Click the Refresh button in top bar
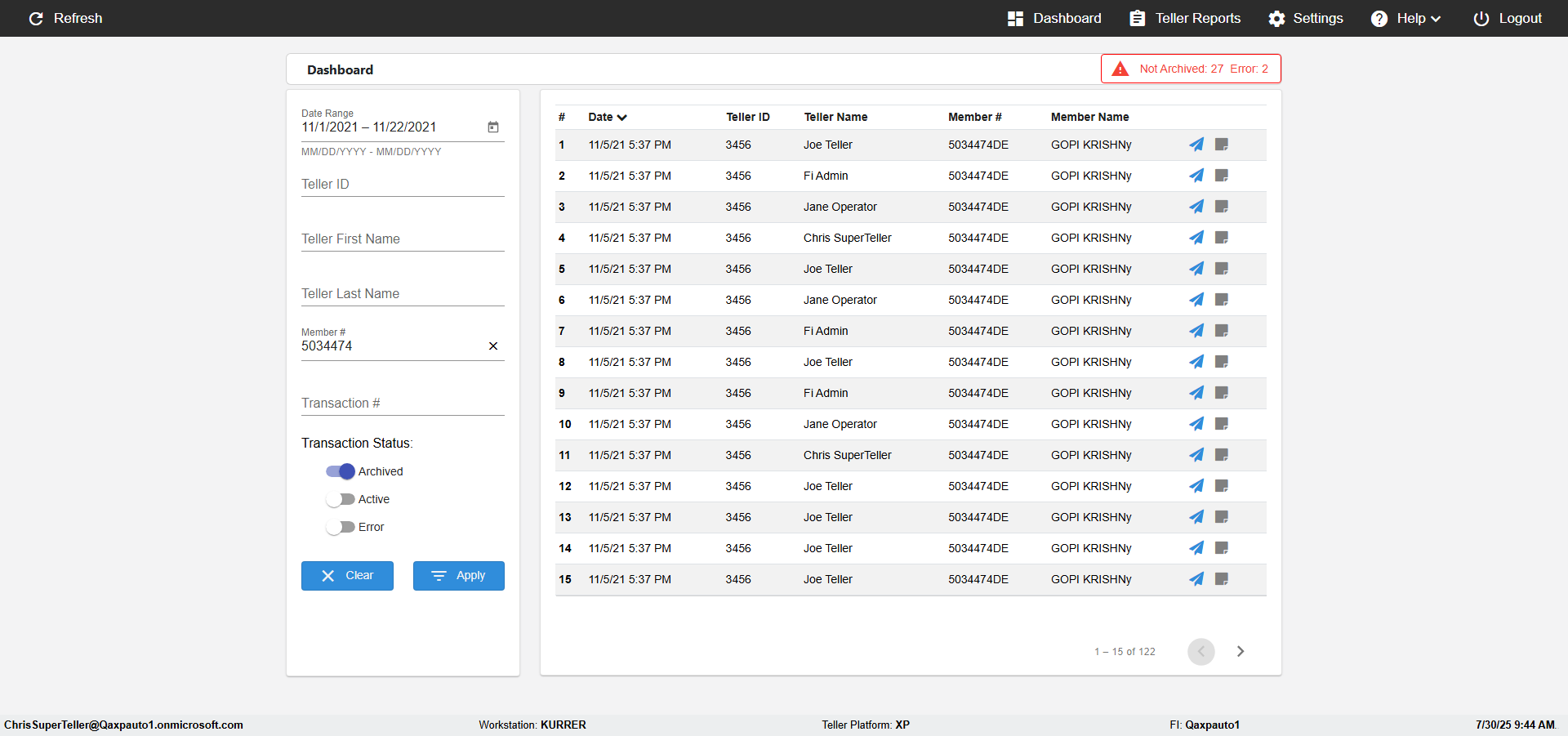Viewport: 1568px width, 736px height. 65,18
